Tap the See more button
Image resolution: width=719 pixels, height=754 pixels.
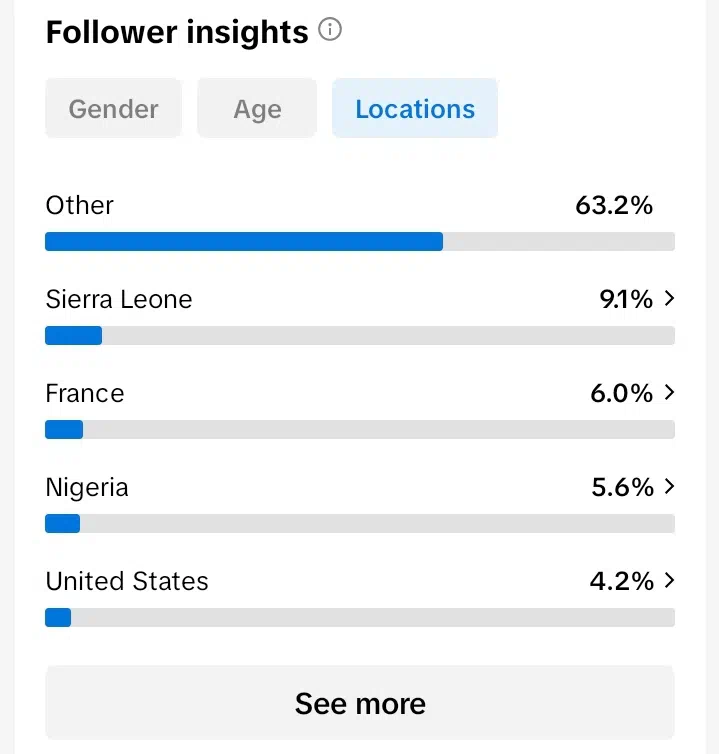coord(360,703)
